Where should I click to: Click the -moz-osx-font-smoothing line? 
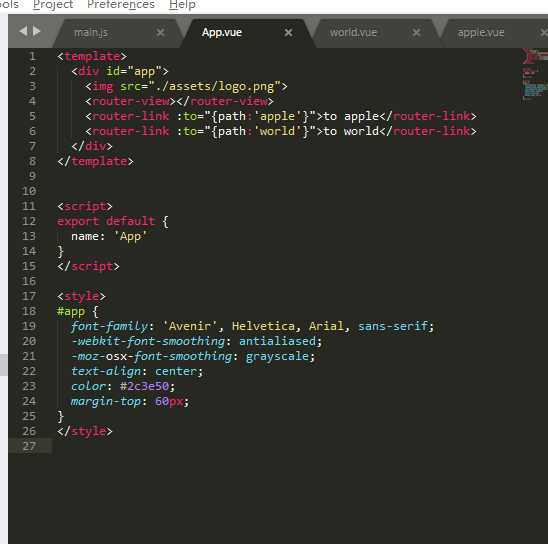tap(193, 356)
